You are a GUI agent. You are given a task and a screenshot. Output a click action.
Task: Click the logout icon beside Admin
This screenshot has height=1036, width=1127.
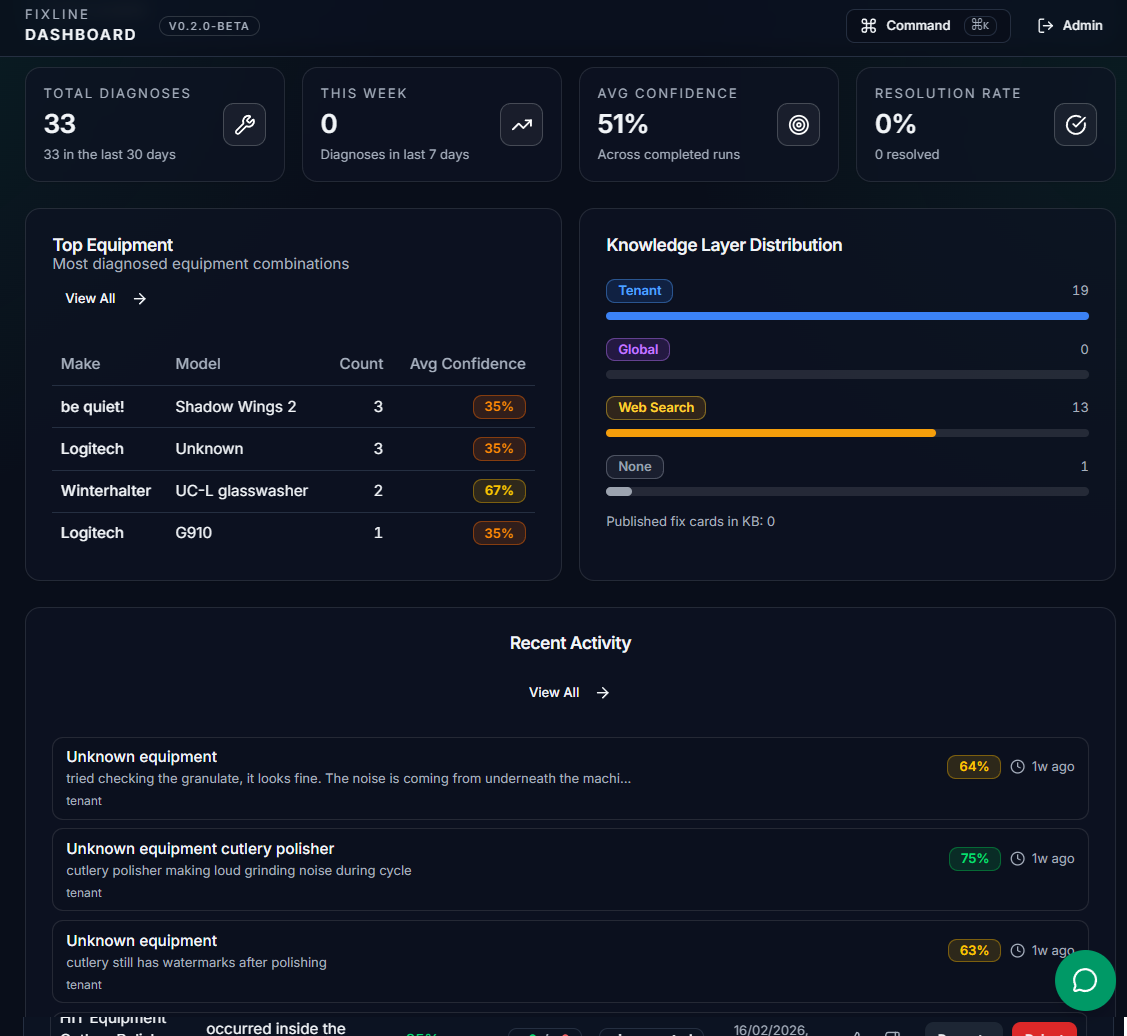pyautogui.click(x=1042, y=25)
